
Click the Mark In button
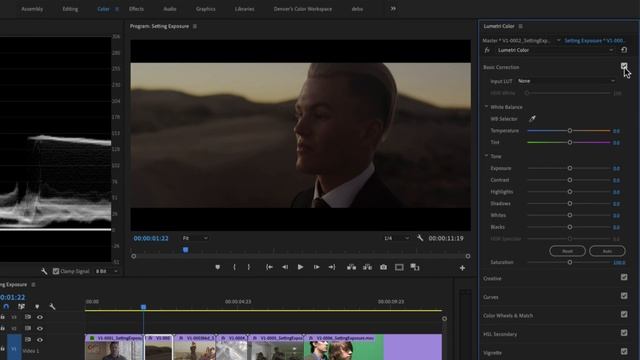coord(234,267)
